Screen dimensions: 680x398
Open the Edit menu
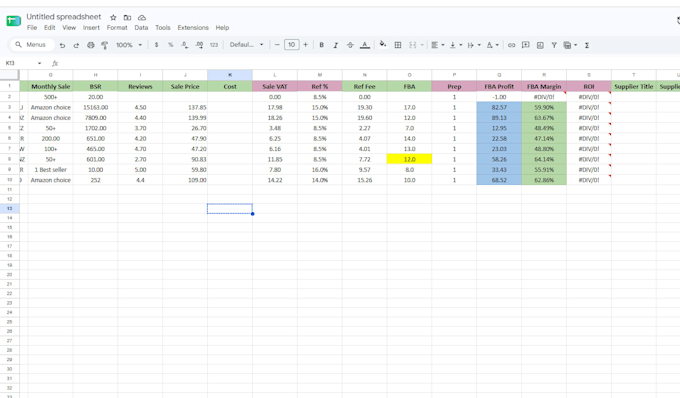49,28
